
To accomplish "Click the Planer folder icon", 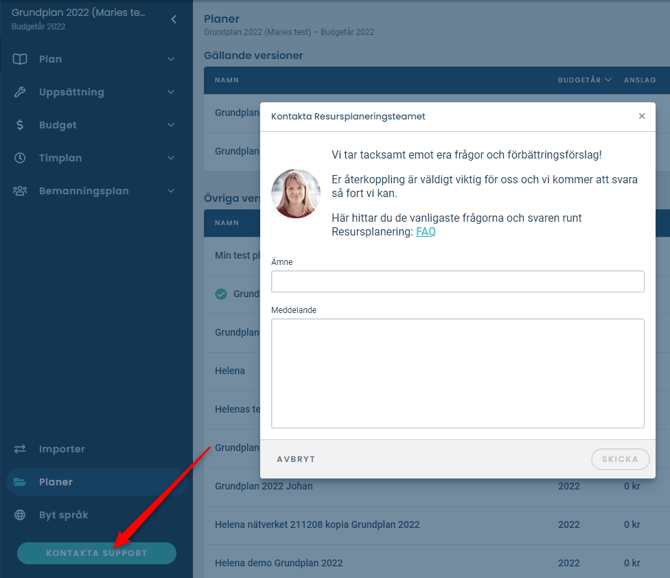I will pos(20,482).
